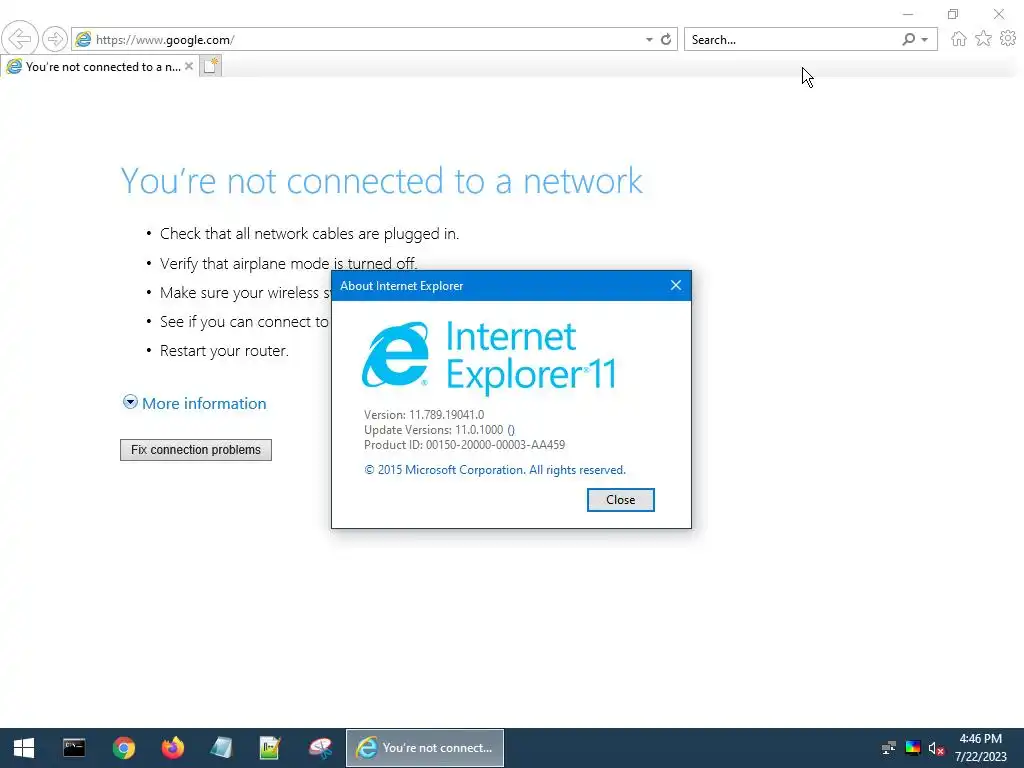Open the green notepad app on taskbar
This screenshot has width=1024, height=768.
coord(270,748)
